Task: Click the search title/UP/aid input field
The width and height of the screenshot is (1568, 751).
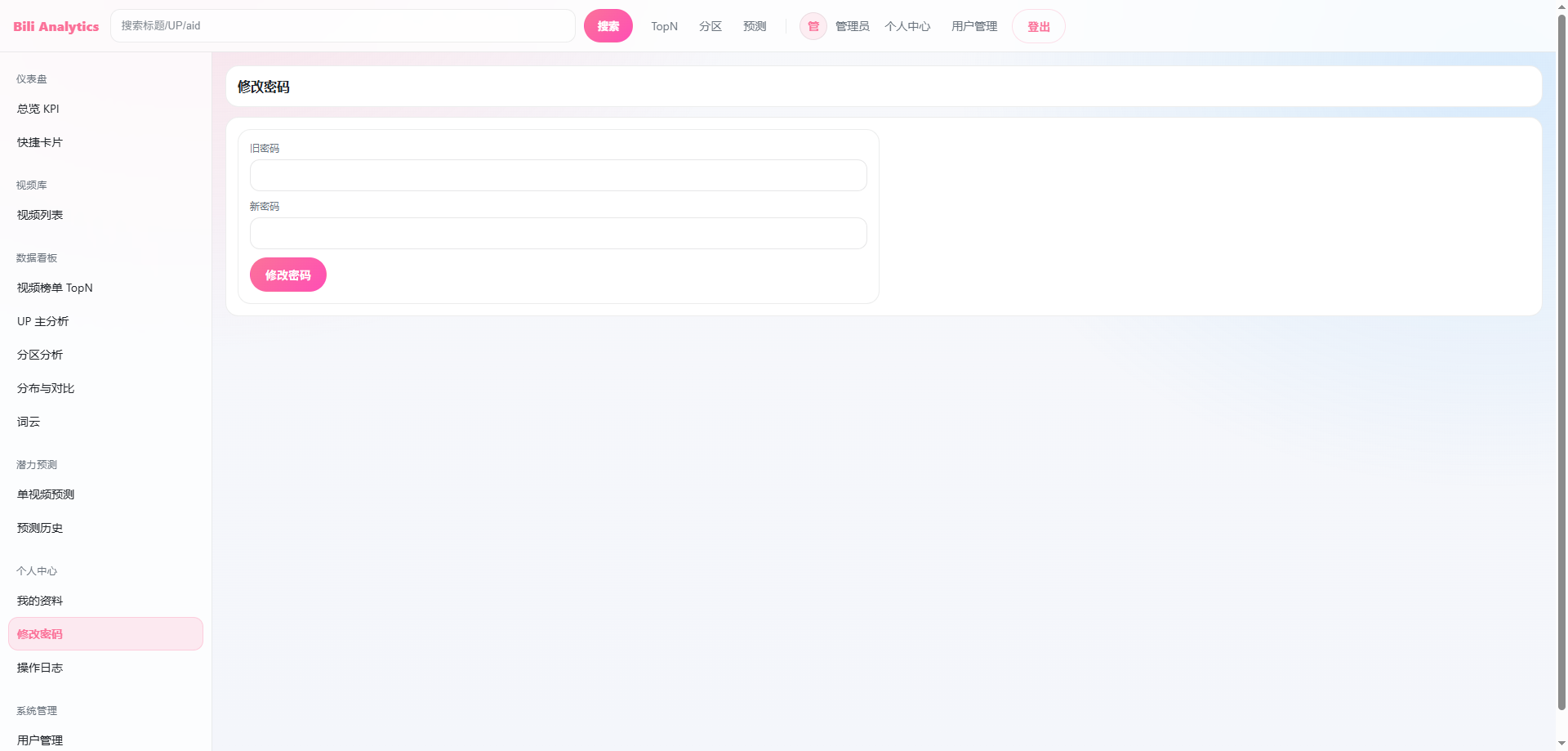Action: pyautogui.click(x=343, y=26)
